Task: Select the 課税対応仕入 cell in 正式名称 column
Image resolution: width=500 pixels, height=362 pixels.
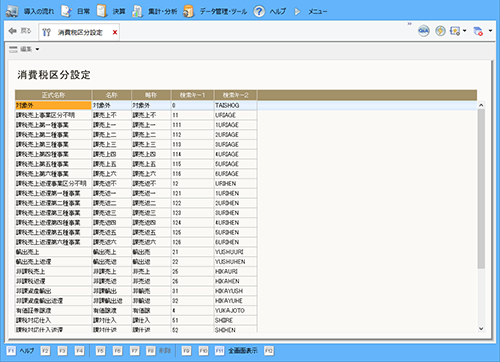Action: [x=53, y=320]
